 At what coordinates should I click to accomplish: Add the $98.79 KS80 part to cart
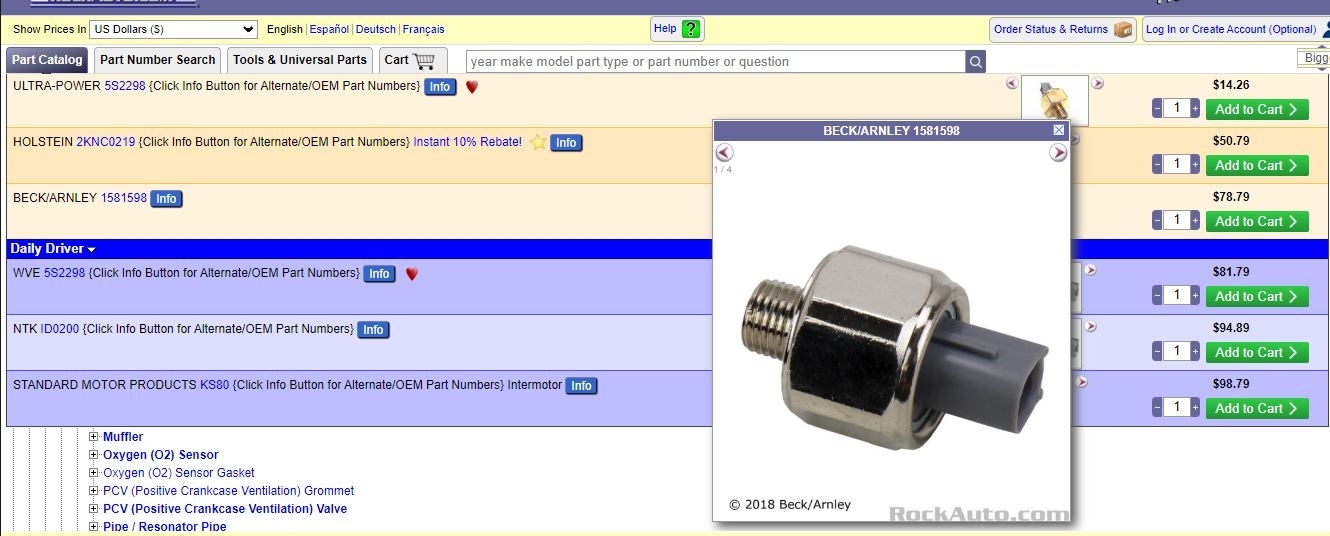pyautogui.click(x=1257, y=408)
